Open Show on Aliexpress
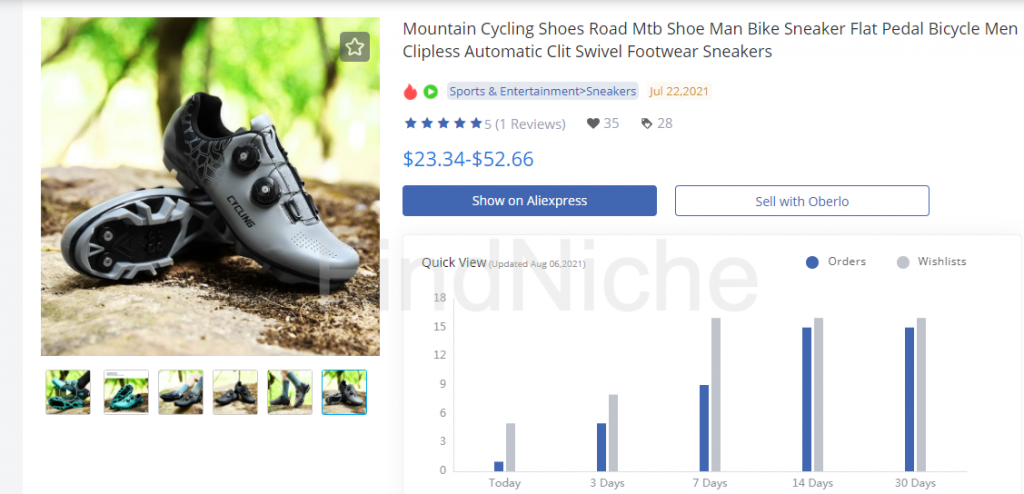The width and height of the screenshot is (1024, 494). (530, 201)
